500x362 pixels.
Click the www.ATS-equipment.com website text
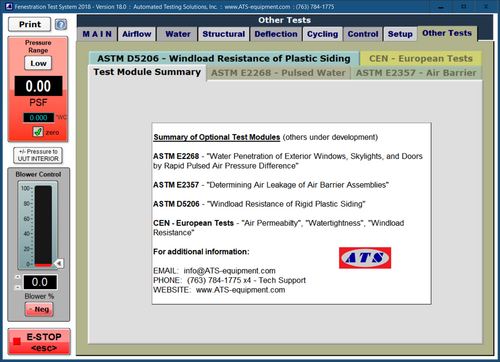pyautogui.click(x=240, y=290)
